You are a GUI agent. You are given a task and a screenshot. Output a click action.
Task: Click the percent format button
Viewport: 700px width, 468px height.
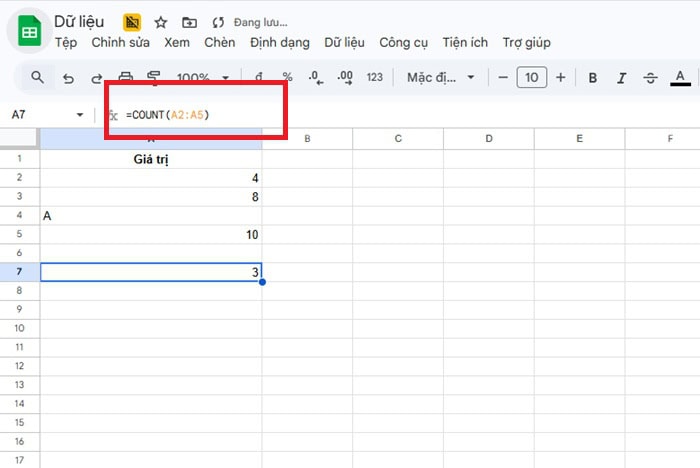coord(287,78)
